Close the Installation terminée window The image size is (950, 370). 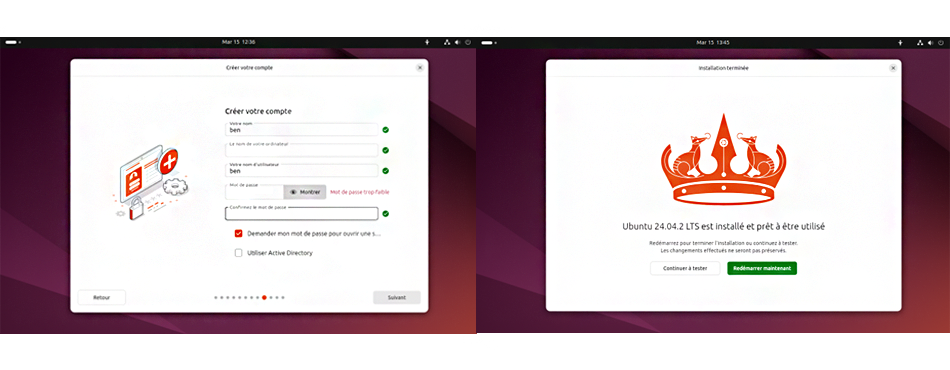(x=892, y=68)
